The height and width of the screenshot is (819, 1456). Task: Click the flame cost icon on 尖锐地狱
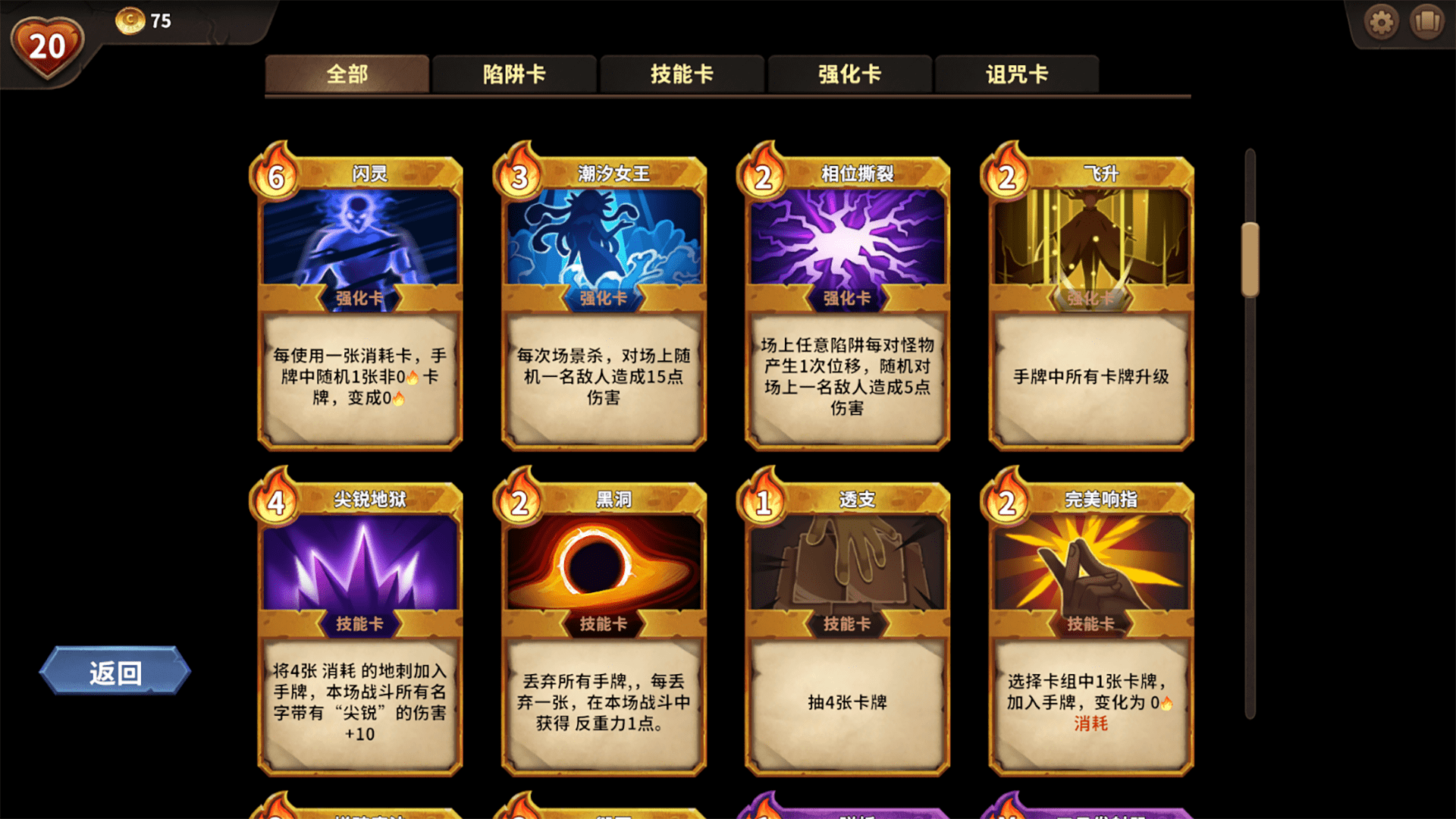pos(275,498)
